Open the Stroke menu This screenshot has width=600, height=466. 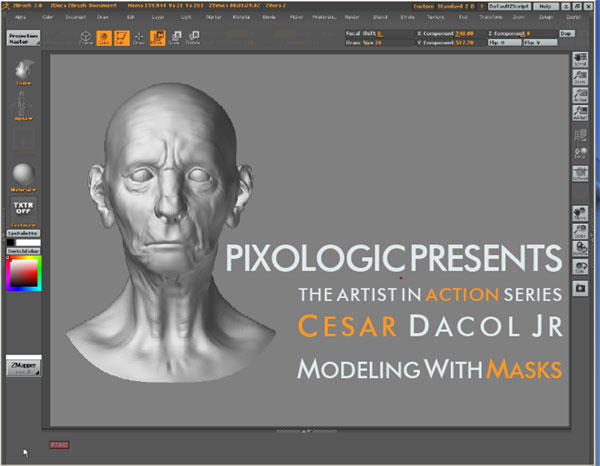(408, 17)
